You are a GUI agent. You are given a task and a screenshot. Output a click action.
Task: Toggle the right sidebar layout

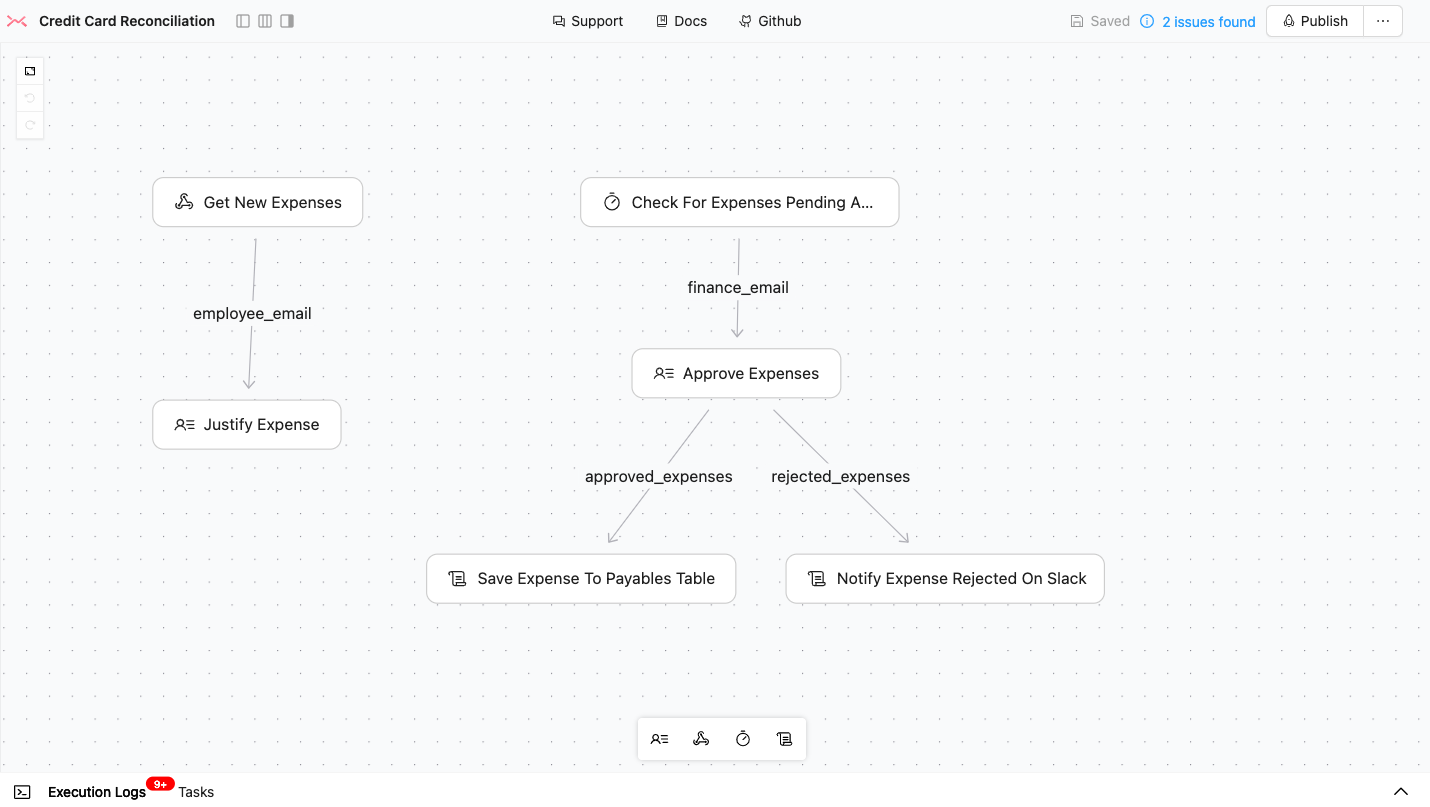click(x=287, y=21)
